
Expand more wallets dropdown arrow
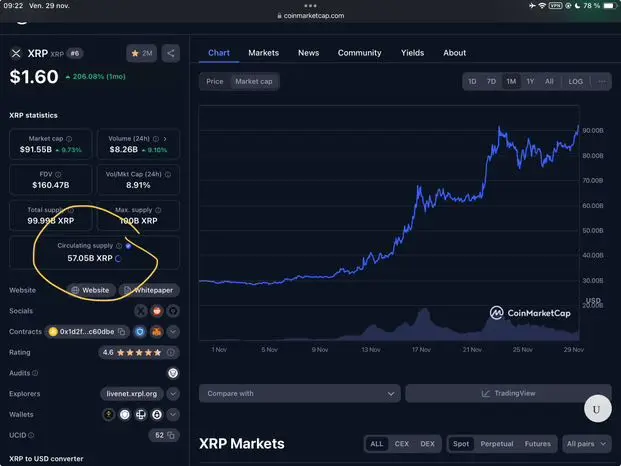click(173, 415)
